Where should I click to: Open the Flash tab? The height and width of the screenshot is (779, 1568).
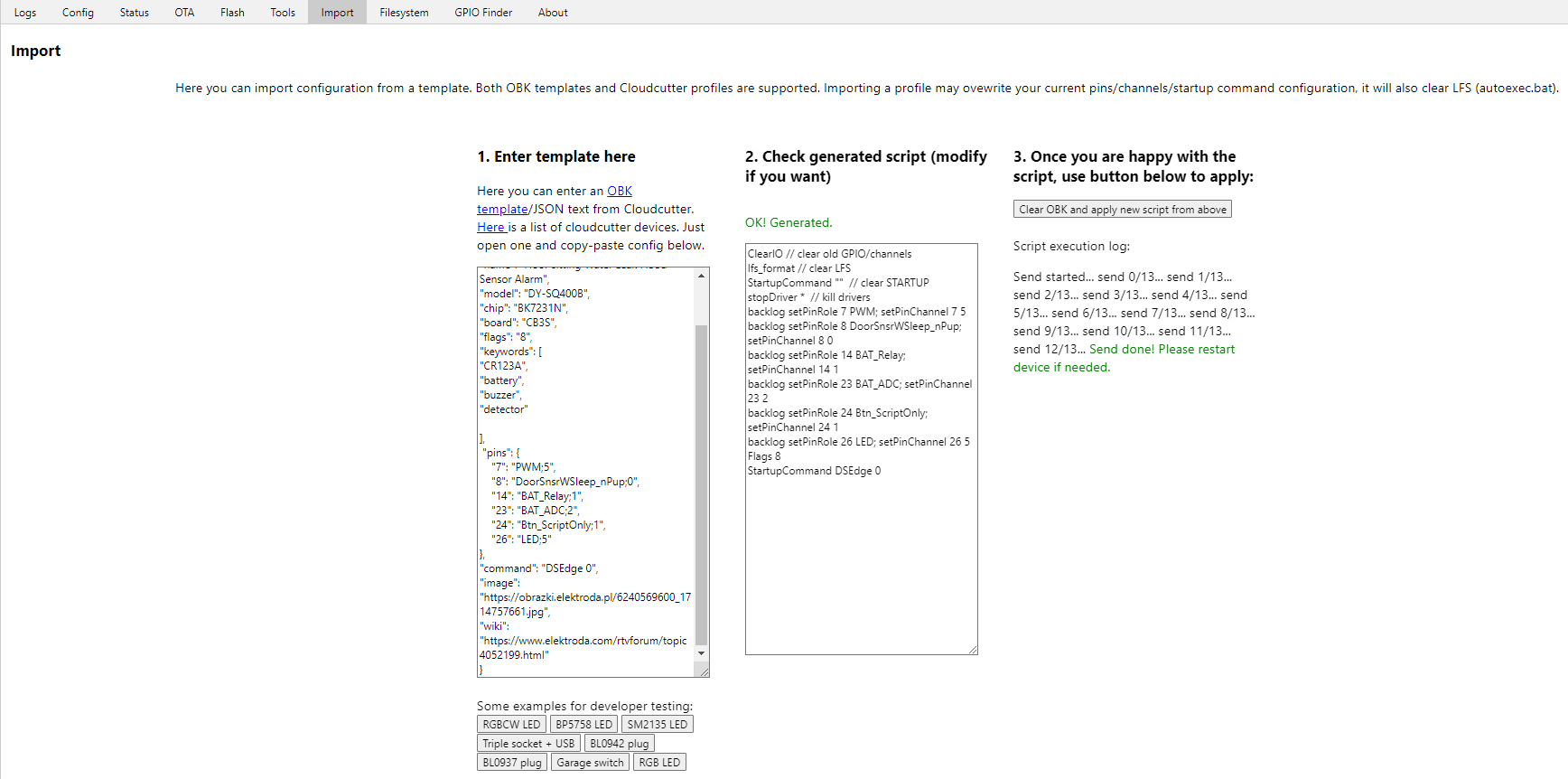tap(232, 13)
